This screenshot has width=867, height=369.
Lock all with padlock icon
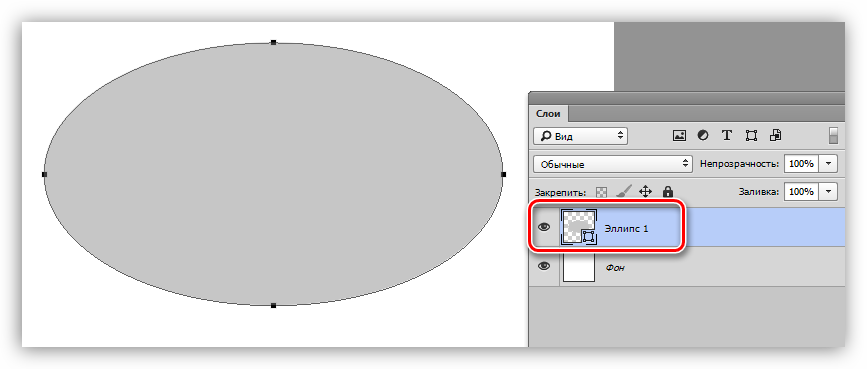coord(668,191)
